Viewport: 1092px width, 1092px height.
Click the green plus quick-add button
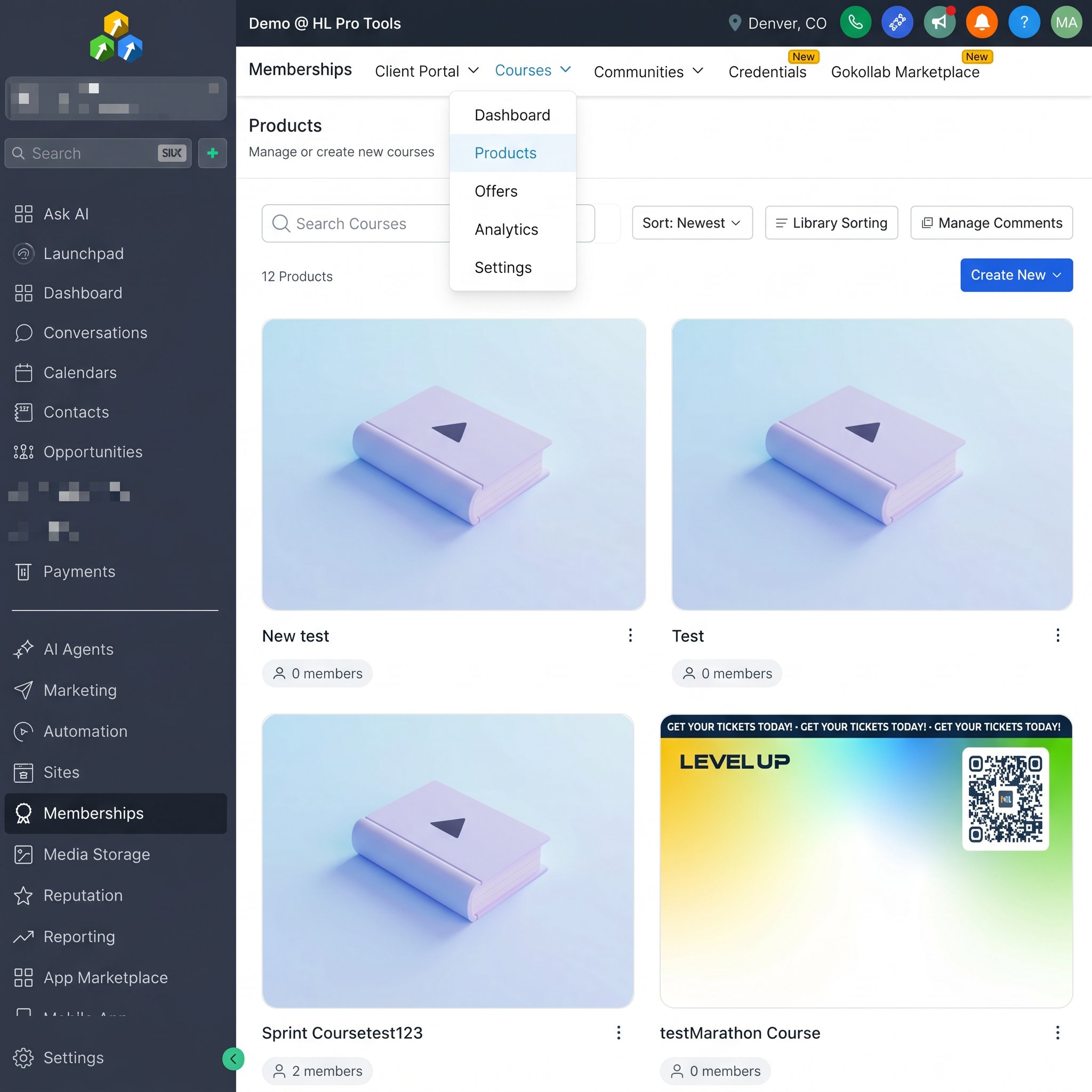point(213,153)
